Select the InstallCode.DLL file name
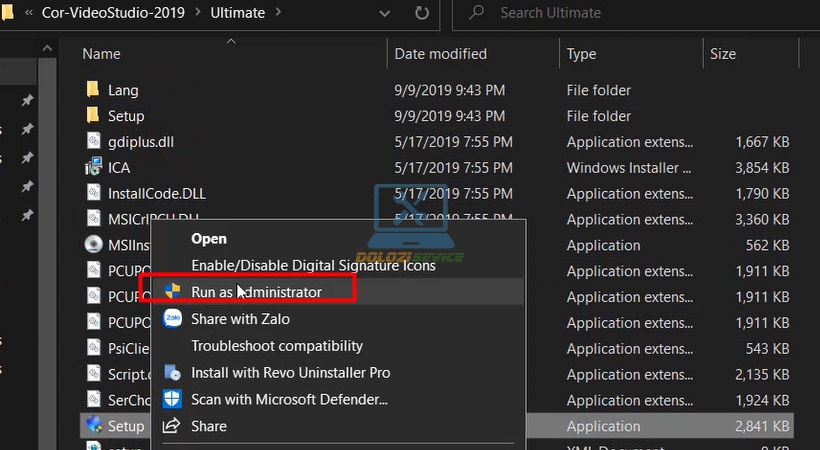The width and height of the screenshot is (820, 450). coord(156,194)
